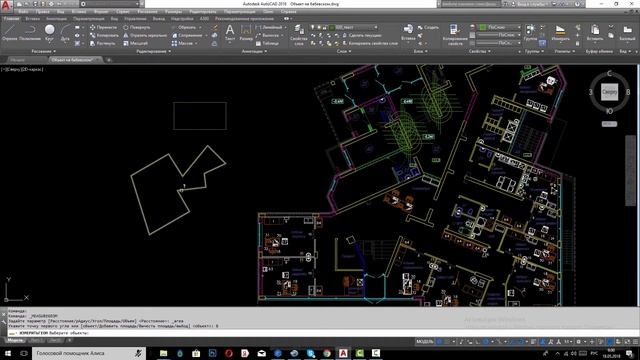
Task: Click Сделать текущим layer button
Action: pos(362,36)
